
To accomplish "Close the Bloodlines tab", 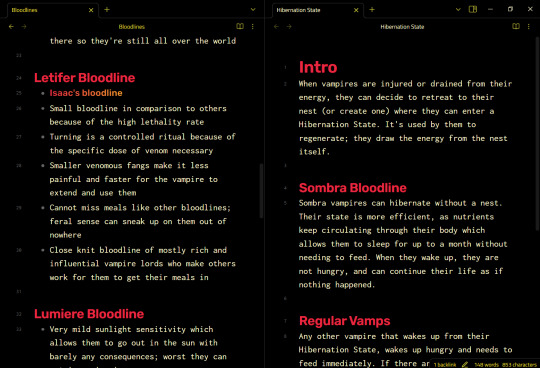I will tap(91, 10).
